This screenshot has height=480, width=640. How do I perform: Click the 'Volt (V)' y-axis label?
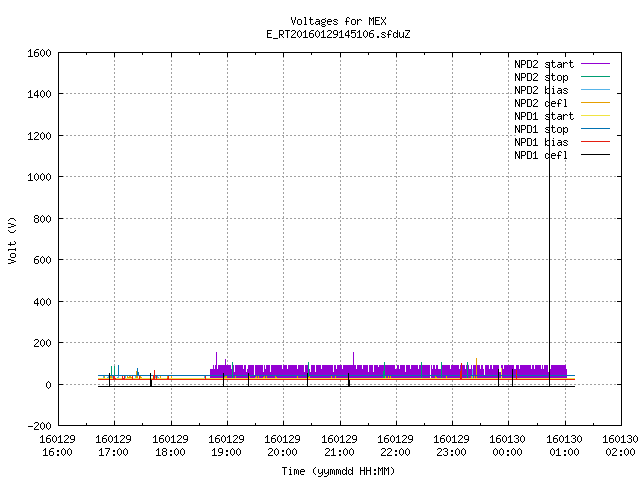[x=12, y=241]
